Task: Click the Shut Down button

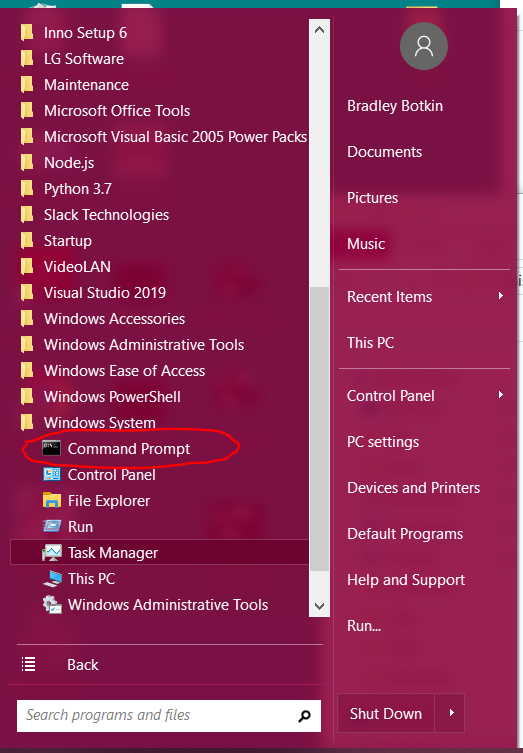Action: pyautogui.click(x=386, y=713)
